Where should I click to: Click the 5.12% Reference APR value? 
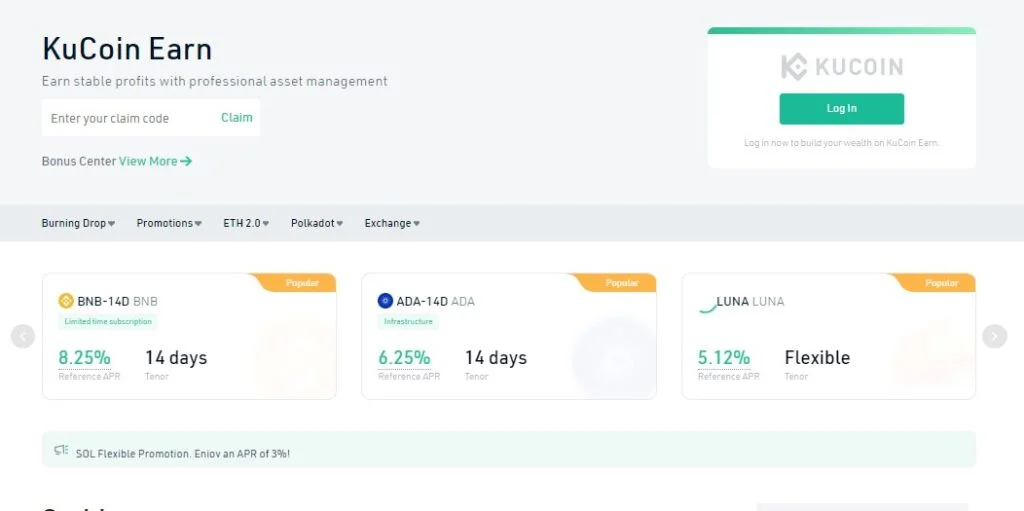(x=724, y=357)
